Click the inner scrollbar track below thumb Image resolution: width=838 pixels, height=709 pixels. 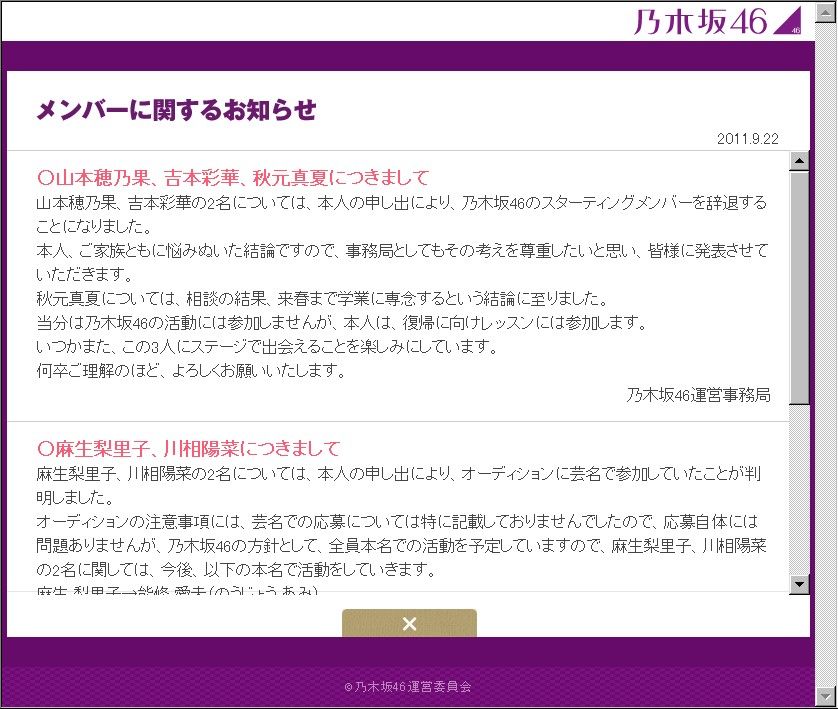click(799, 489)
